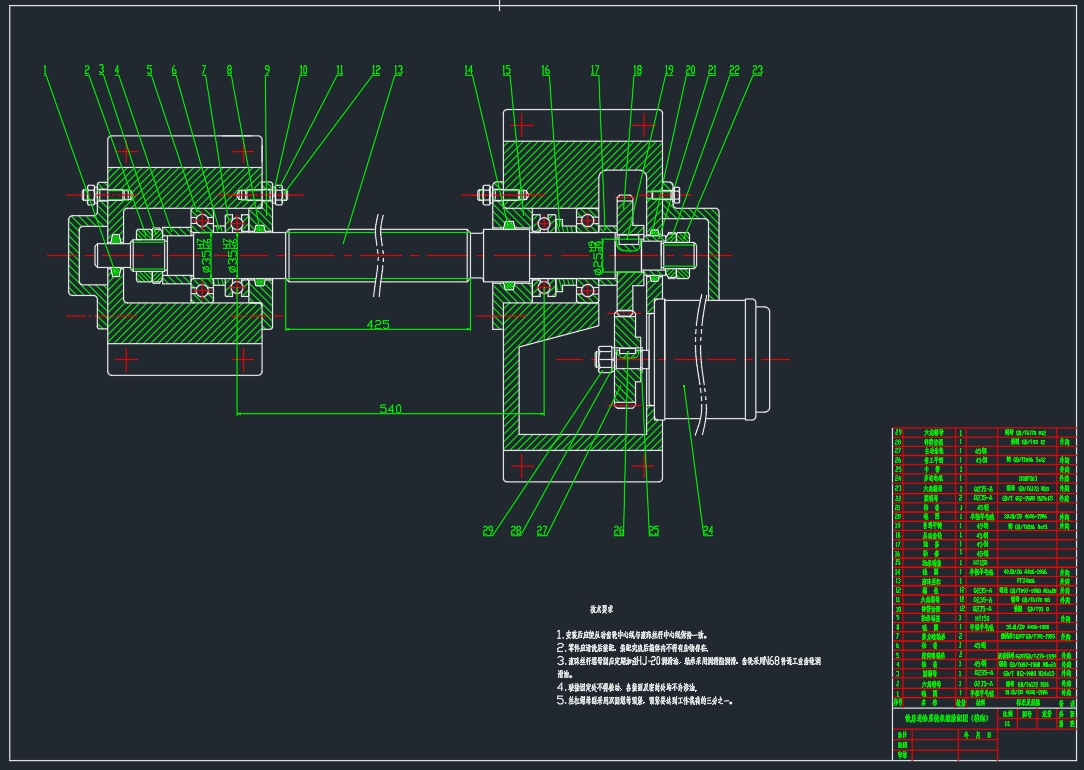The width and height of the screenshot is (1084, 770).
Task: Select the technical requirements heading above the notes
Action: pos(601,610)
